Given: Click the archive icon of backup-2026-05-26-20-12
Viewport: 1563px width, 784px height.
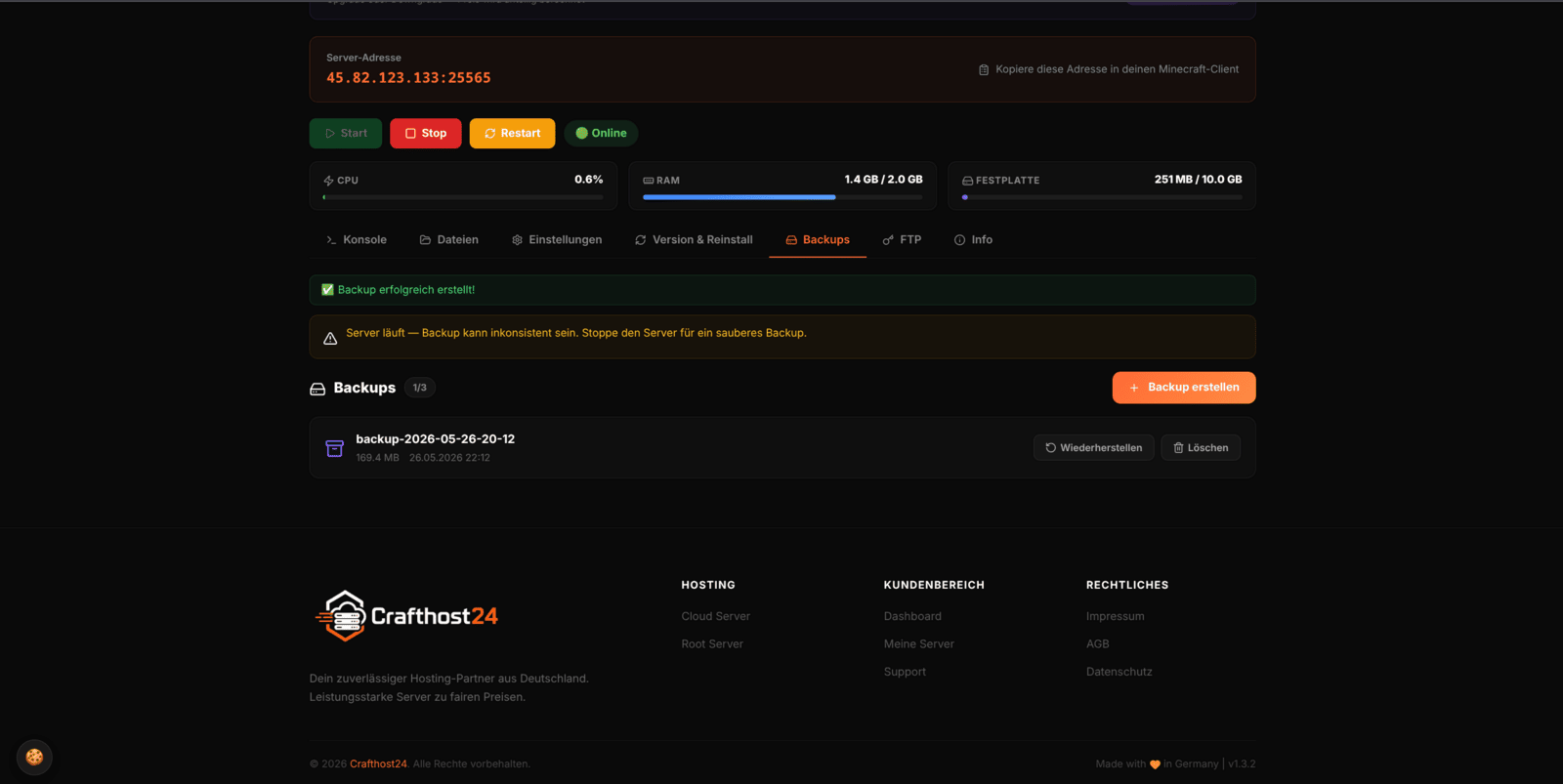Looking at the screenshot, I should (x=334, y=448).
